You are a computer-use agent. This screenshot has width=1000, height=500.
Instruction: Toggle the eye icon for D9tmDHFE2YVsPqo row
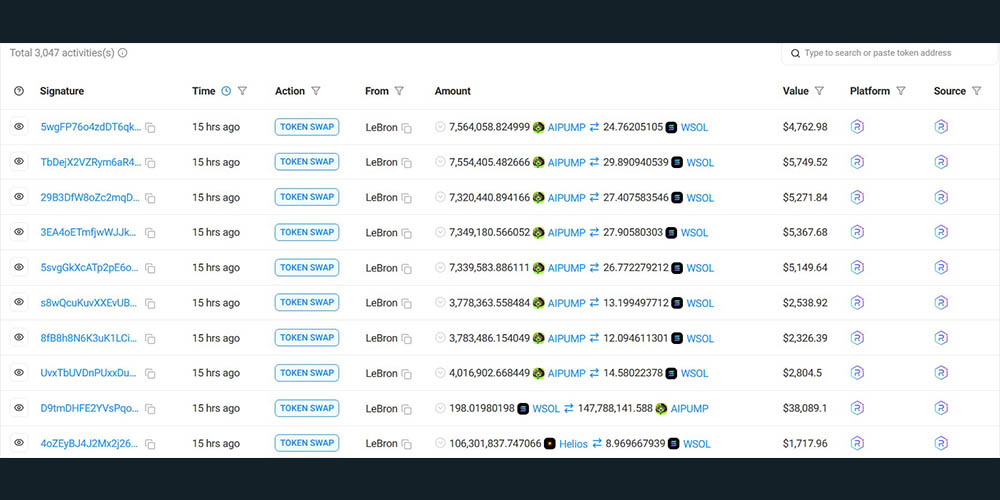coord(19,408)
